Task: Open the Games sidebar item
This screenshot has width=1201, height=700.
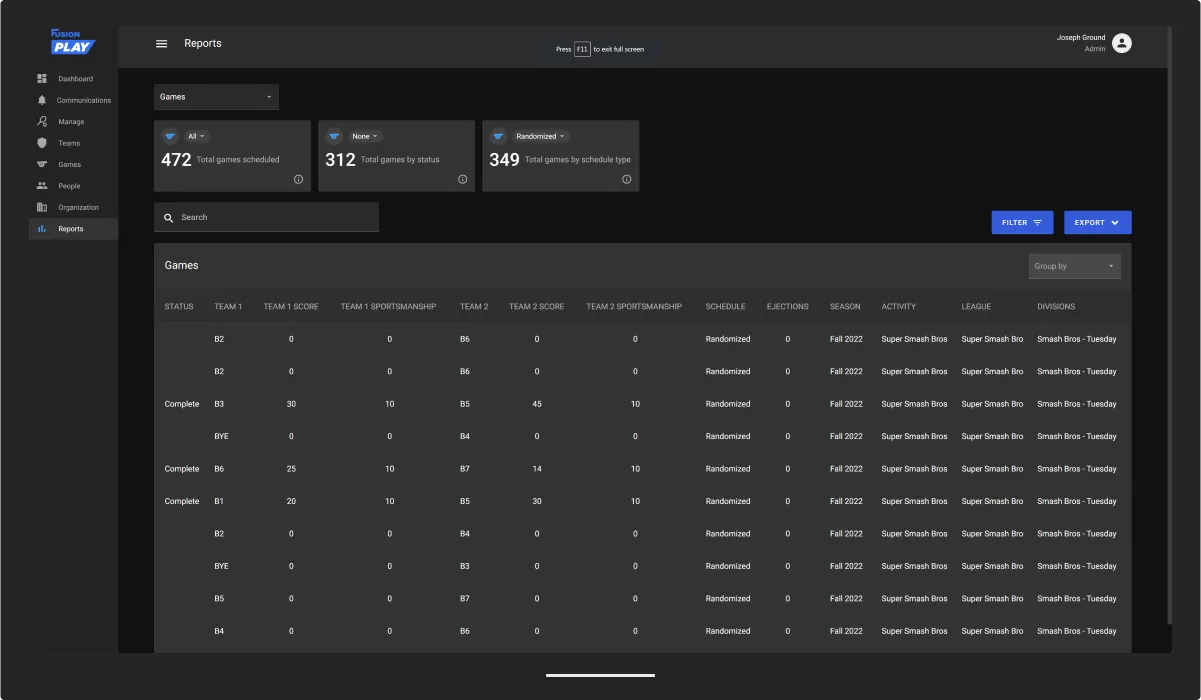Action: (x=69, y=164)
